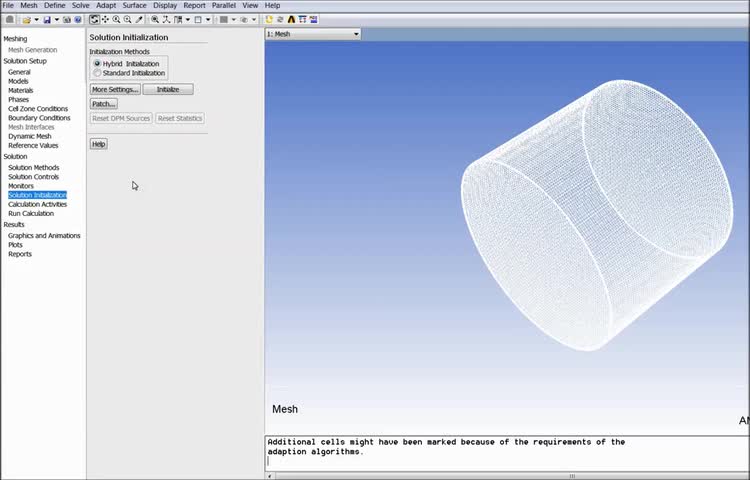Select Cell Zone Conditions in tree

(x=38, y=109)
